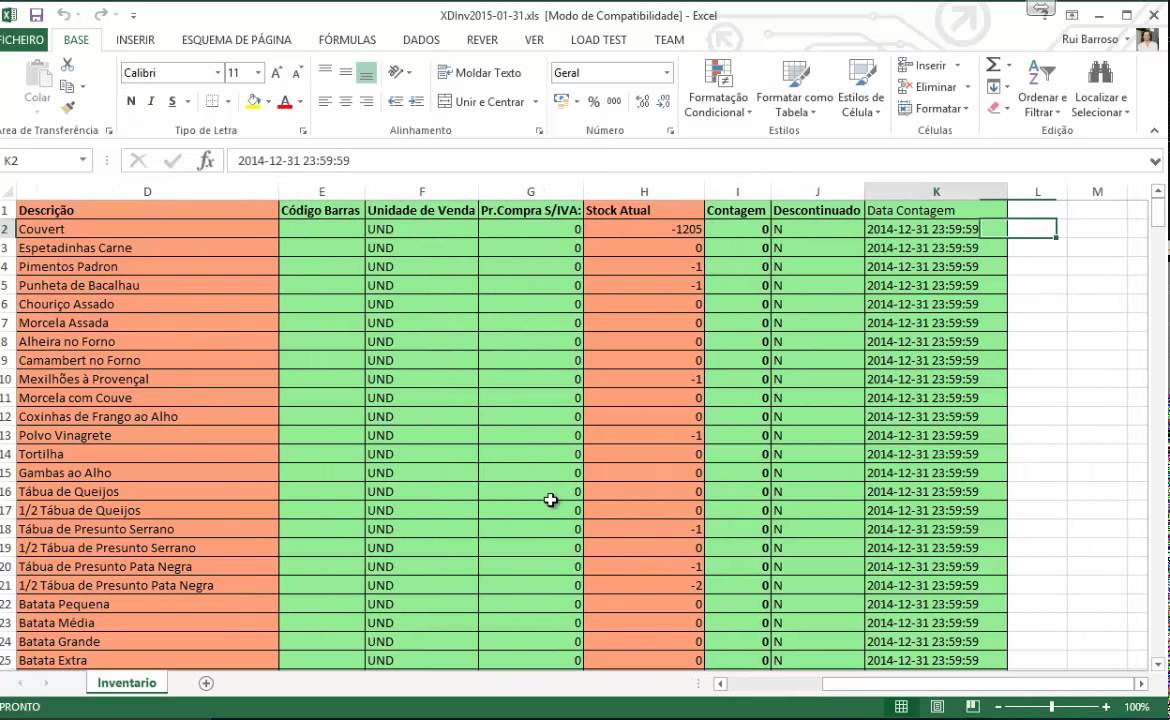Open the FICHEIRO tab
Viewport: 1170px width, 720px height.
tap(22, 40)
